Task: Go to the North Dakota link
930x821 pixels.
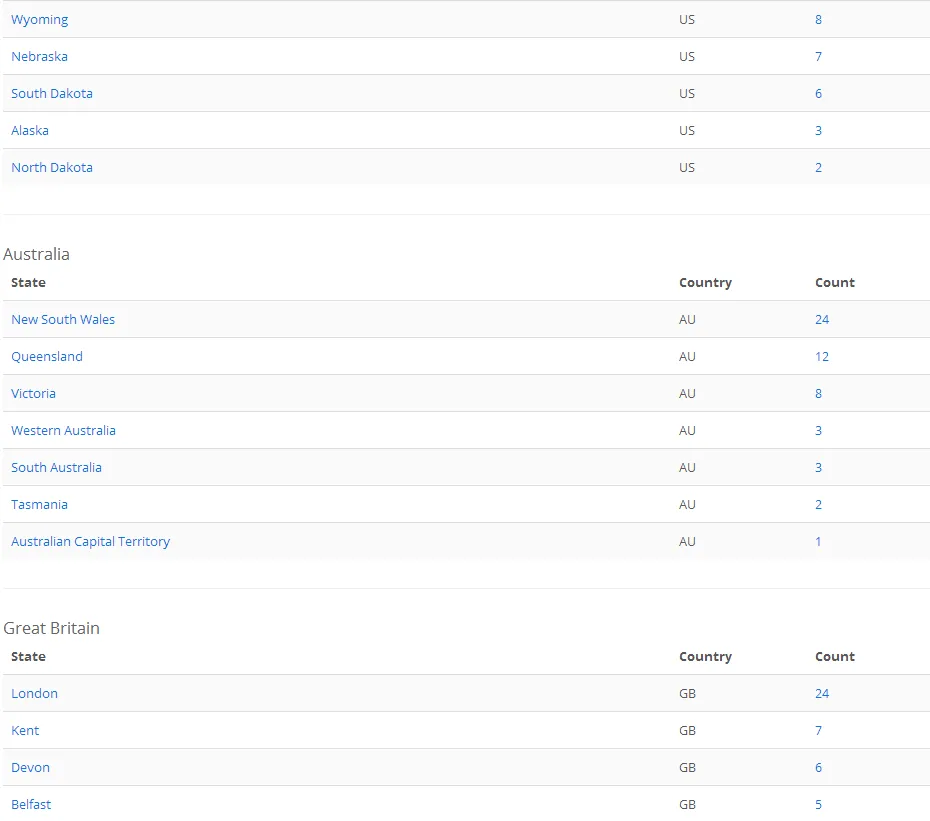Action: coord(52,168)
